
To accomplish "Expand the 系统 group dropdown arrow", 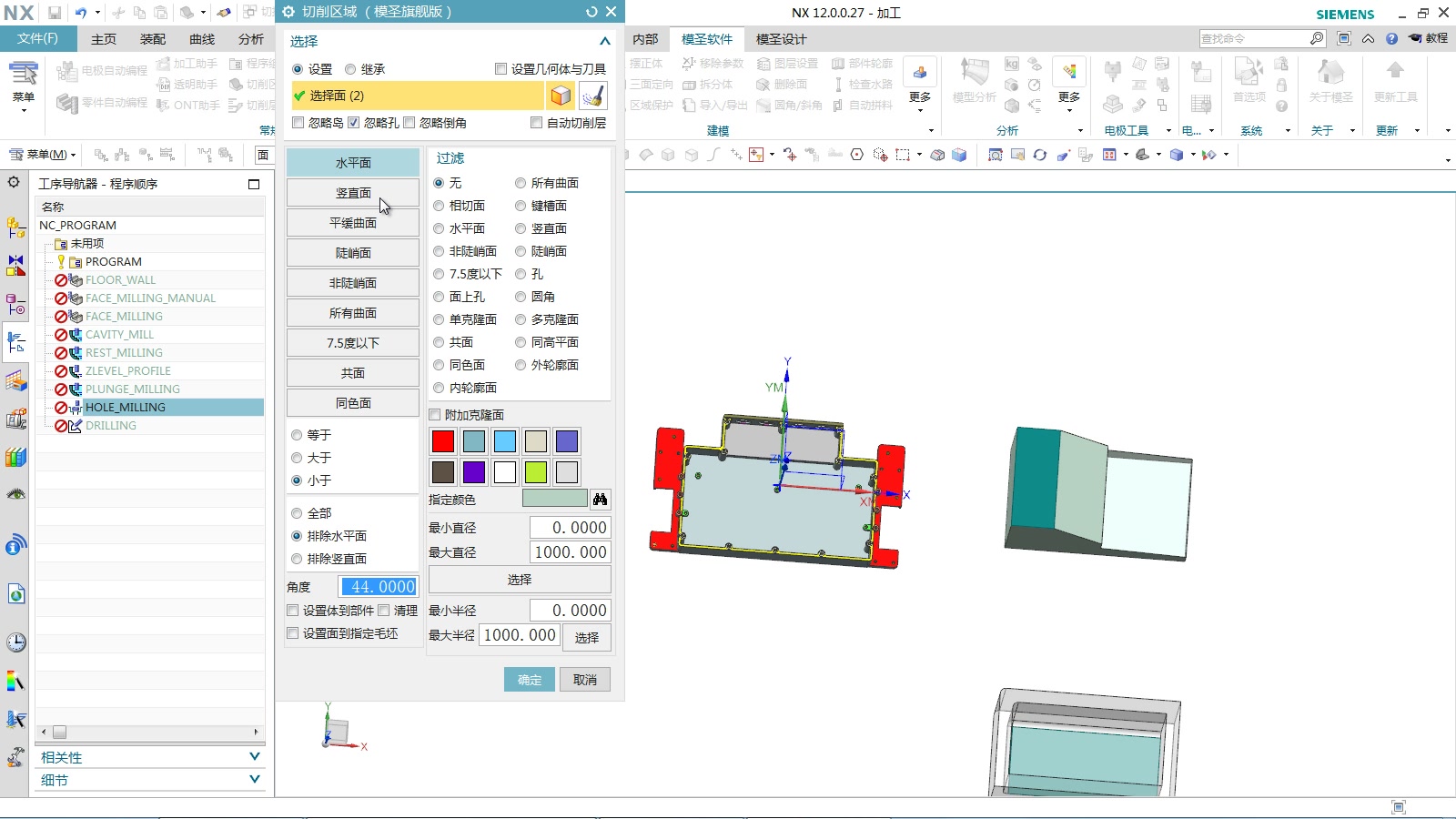I will click(1288, 131).
